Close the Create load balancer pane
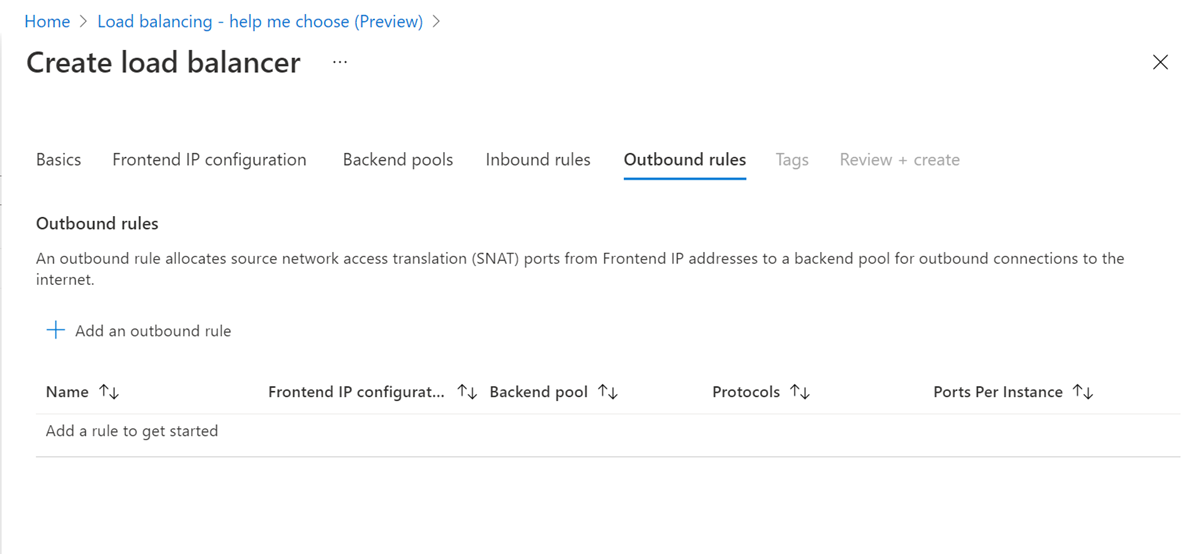Screen dimensions: 1200x554 [x=1160, y=62]
